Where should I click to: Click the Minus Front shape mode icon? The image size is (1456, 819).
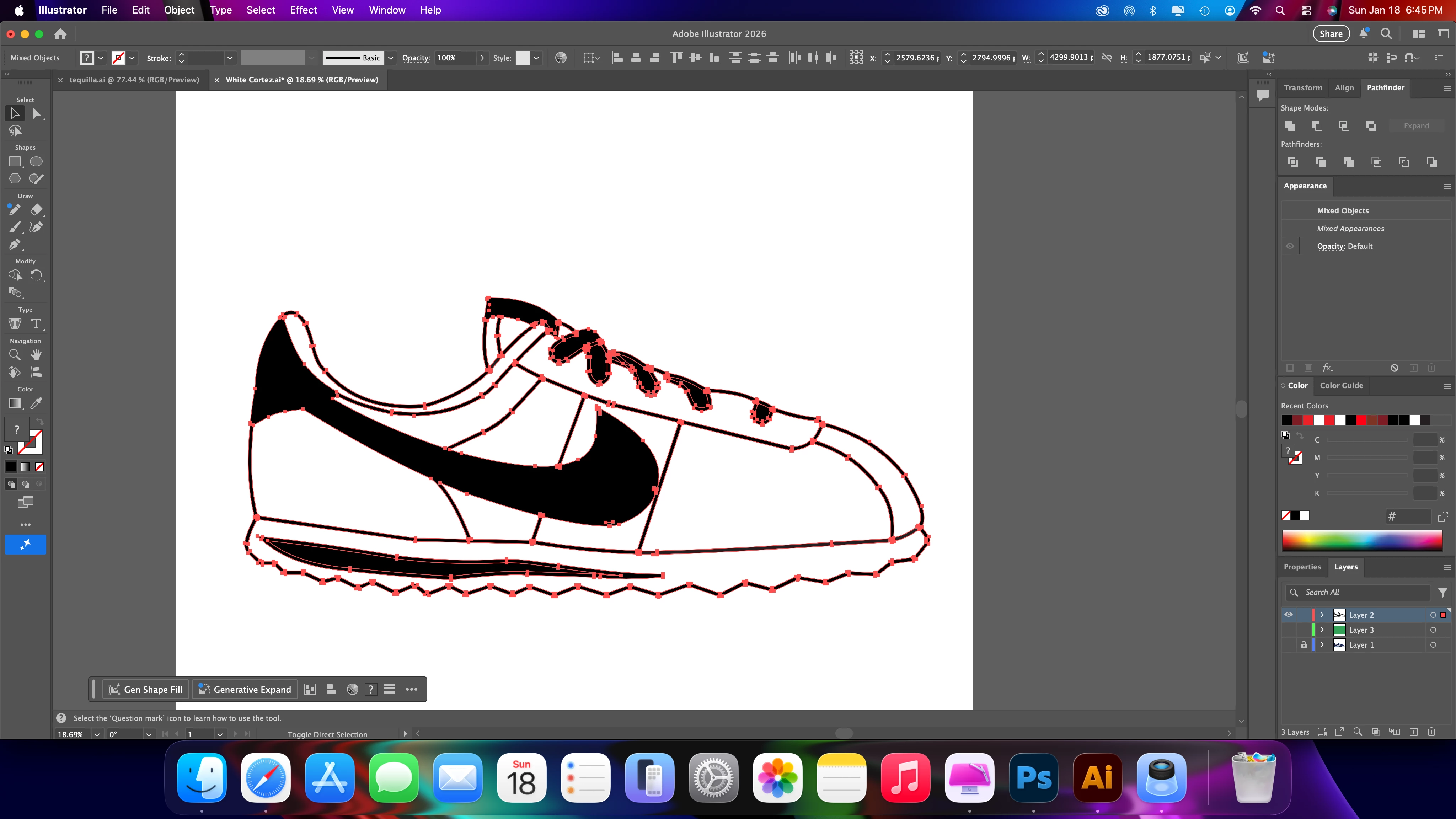pos(1317,125)
